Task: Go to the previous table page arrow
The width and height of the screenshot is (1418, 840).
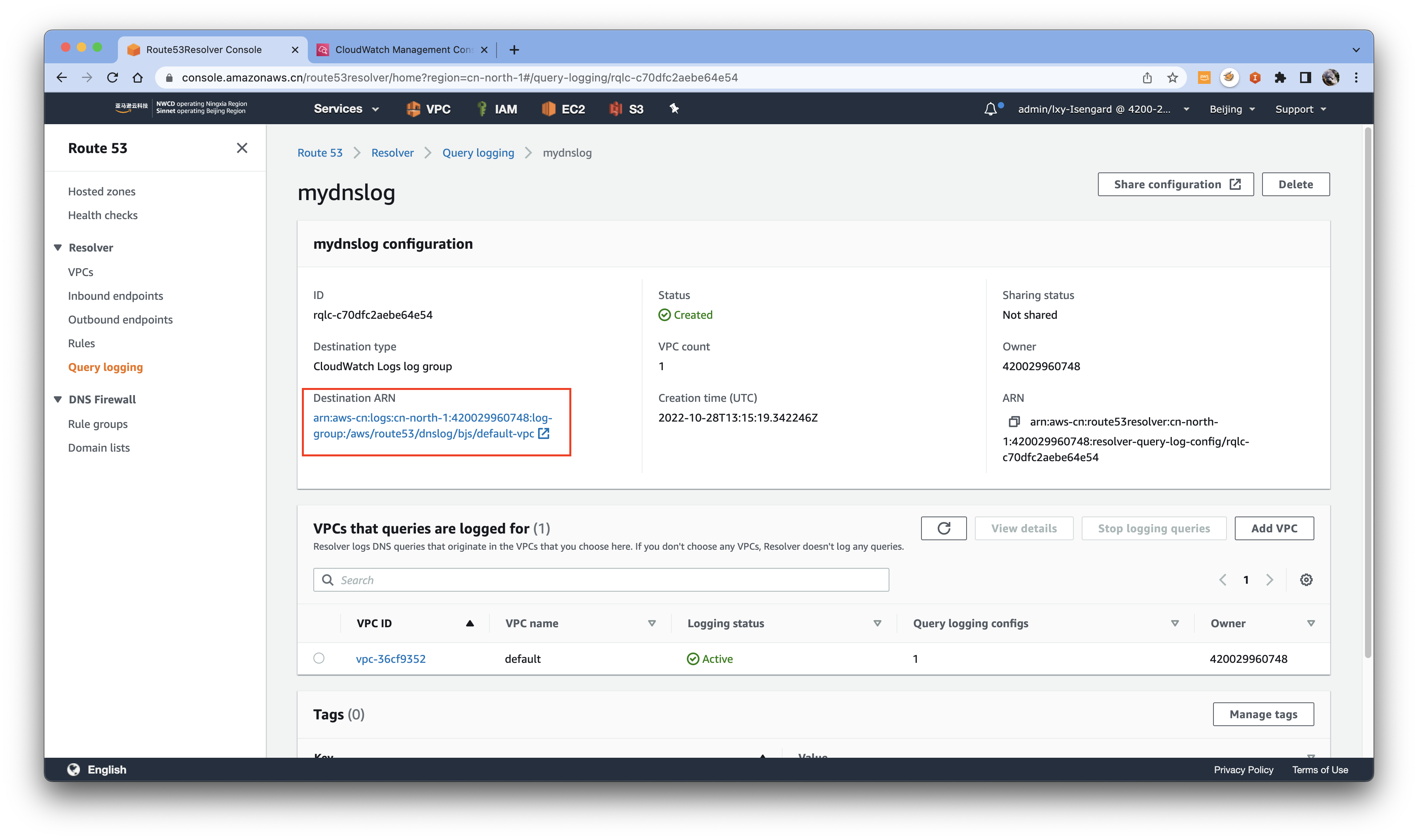Action: pos(1223,580)
